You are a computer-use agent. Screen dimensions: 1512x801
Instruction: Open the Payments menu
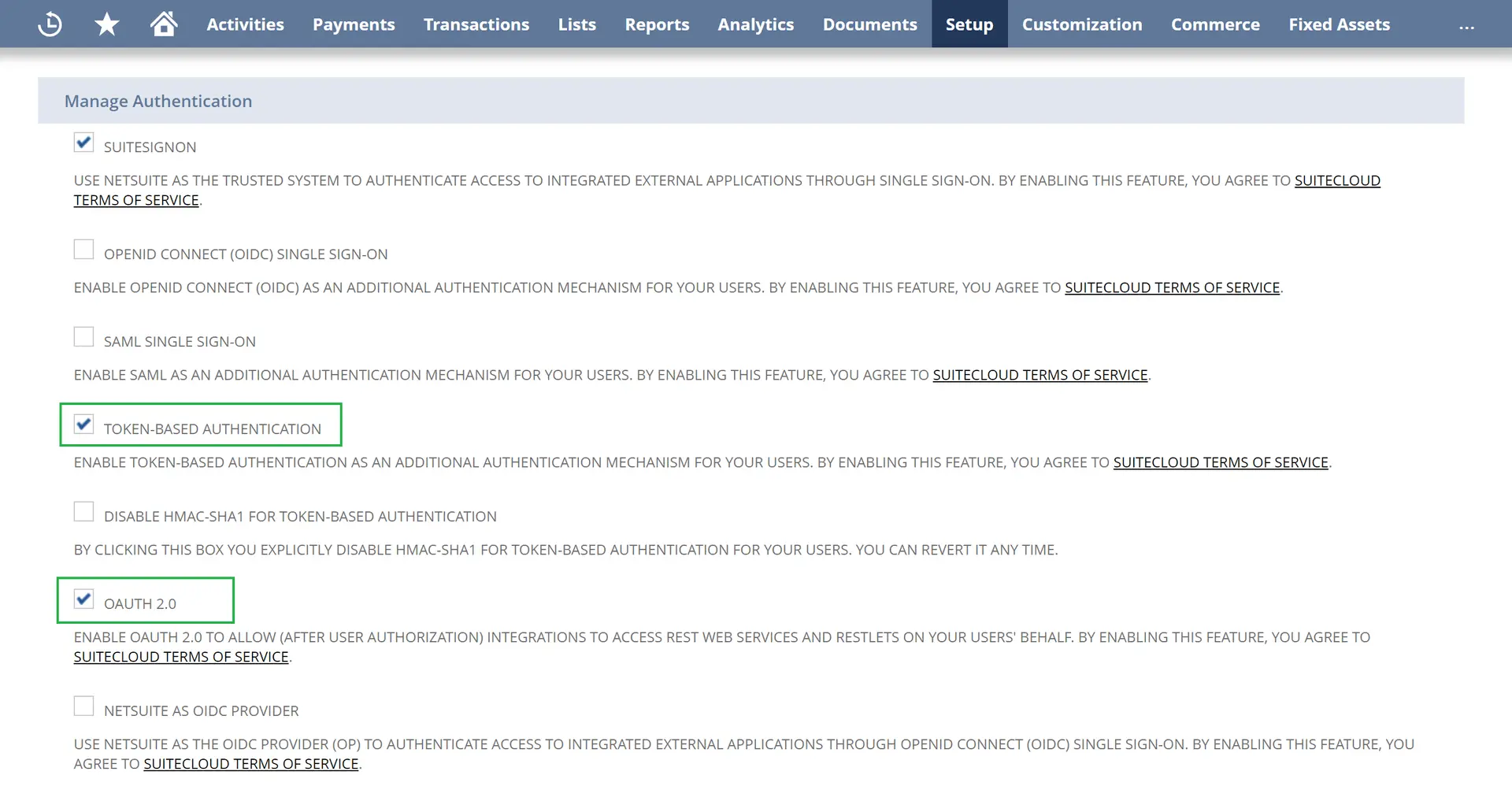[354, 24]
